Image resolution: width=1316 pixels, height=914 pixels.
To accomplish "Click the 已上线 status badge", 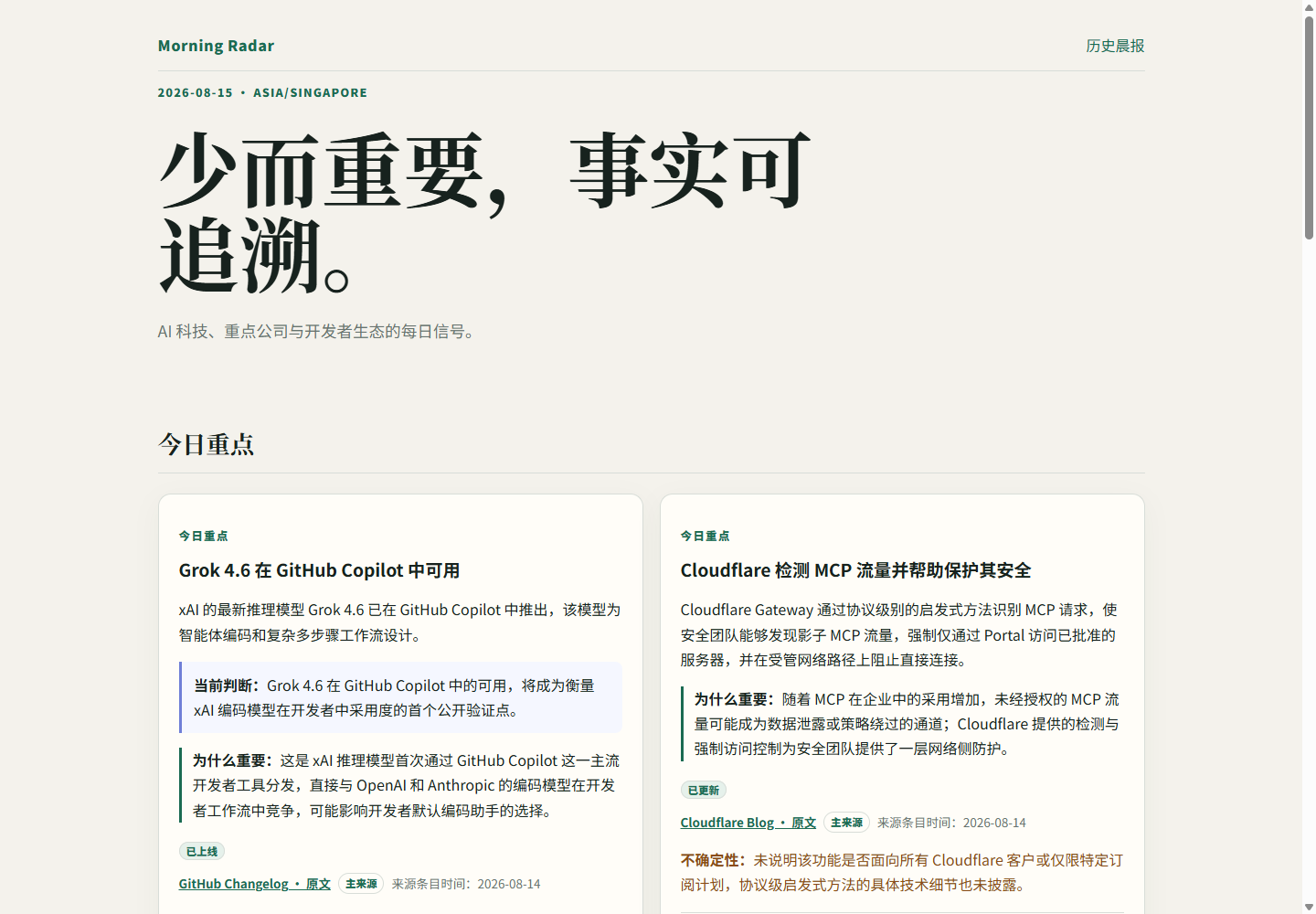I will pos(202,852).
